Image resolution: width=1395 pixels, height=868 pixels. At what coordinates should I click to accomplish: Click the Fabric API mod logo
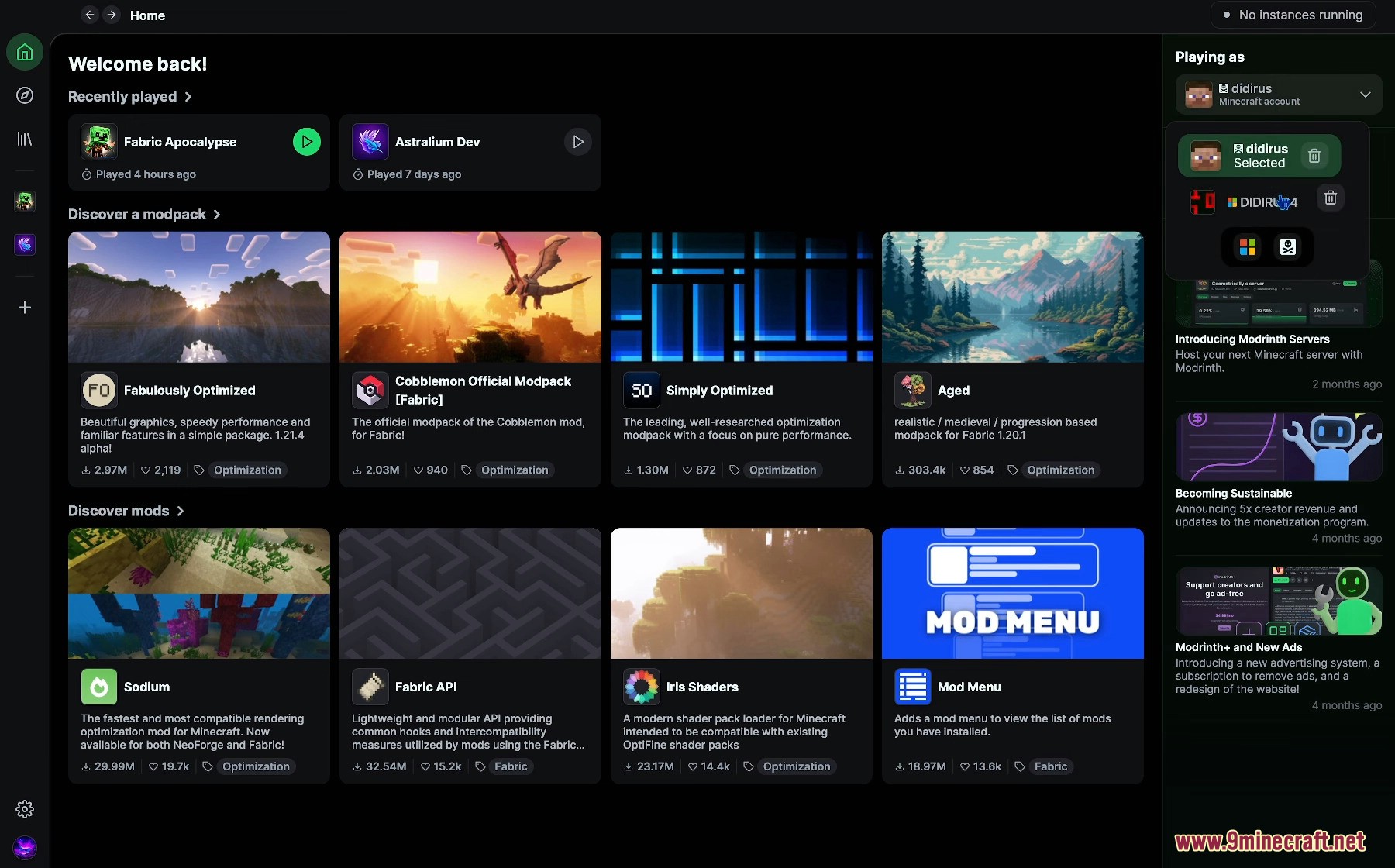[x=370, y=687]
